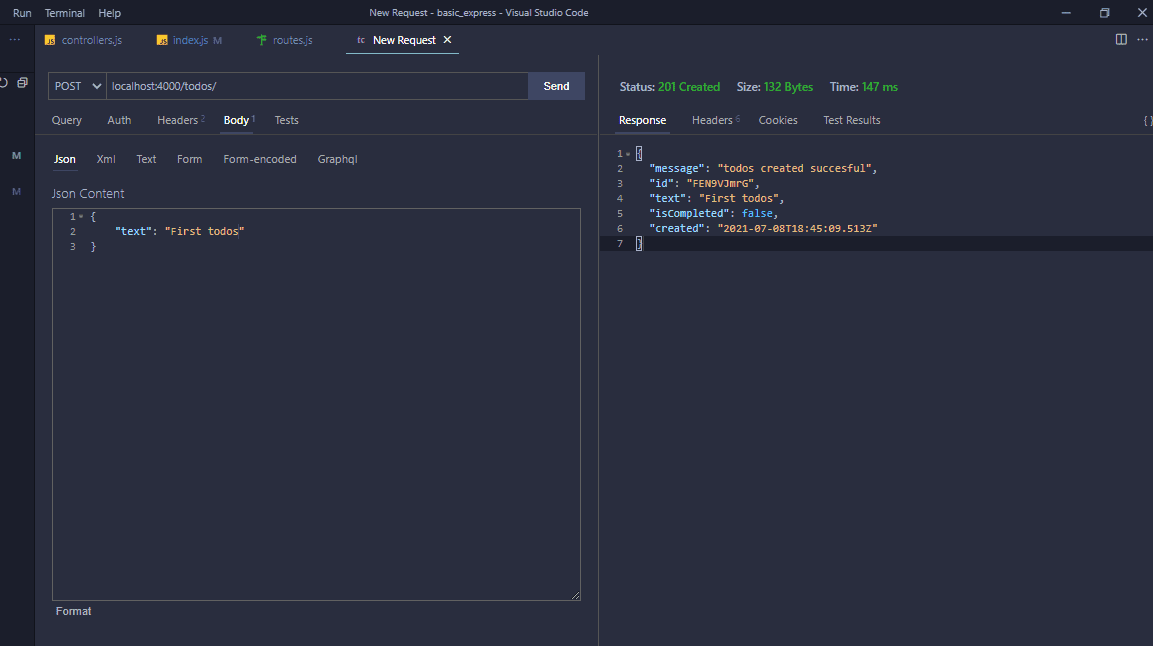This screenshot has height=646, width=1153.
Task: Click the Send button
Action: tap(557, 86)
